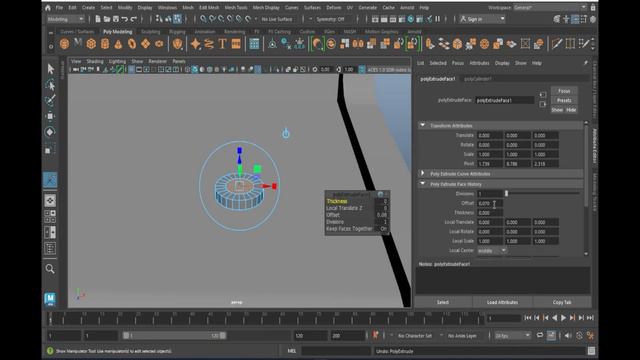Activate the Rotate tool in toolbox
Screen dimensions: 640x360
pyautogui.click(x=50, y=132)
